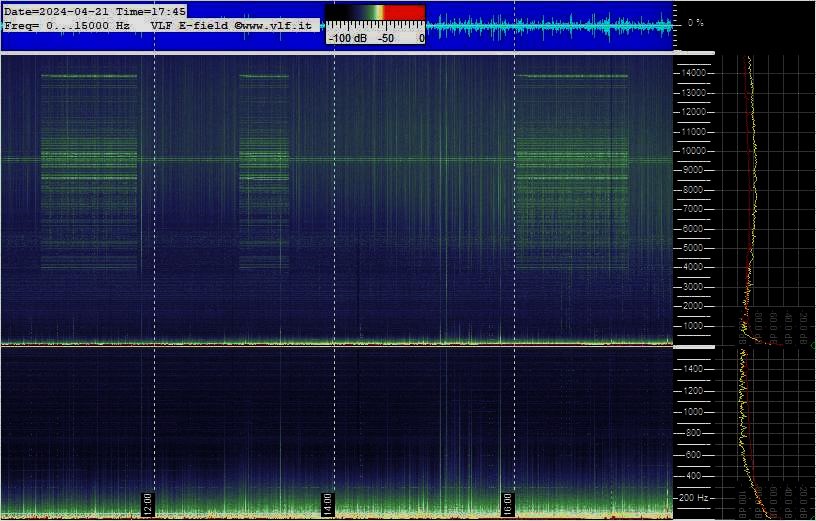Click the 600 label on lower axis

(x=693, y=455)
